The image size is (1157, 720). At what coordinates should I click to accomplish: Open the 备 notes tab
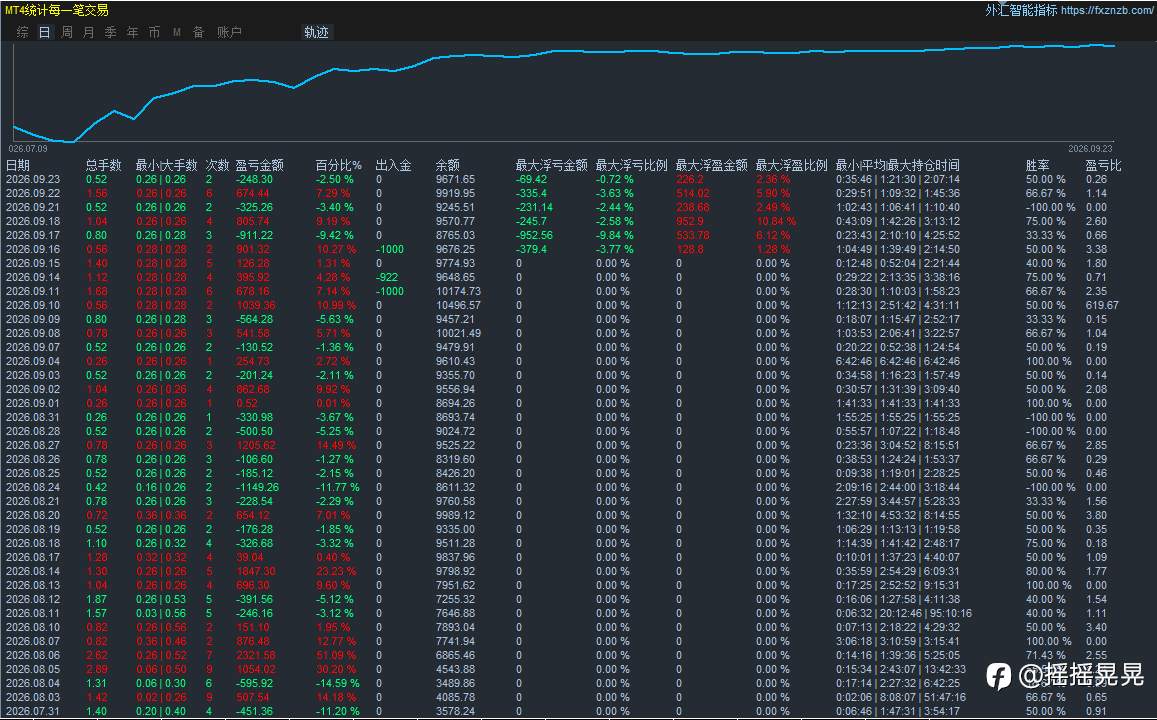pyautogui.click(x=198, y=32)
